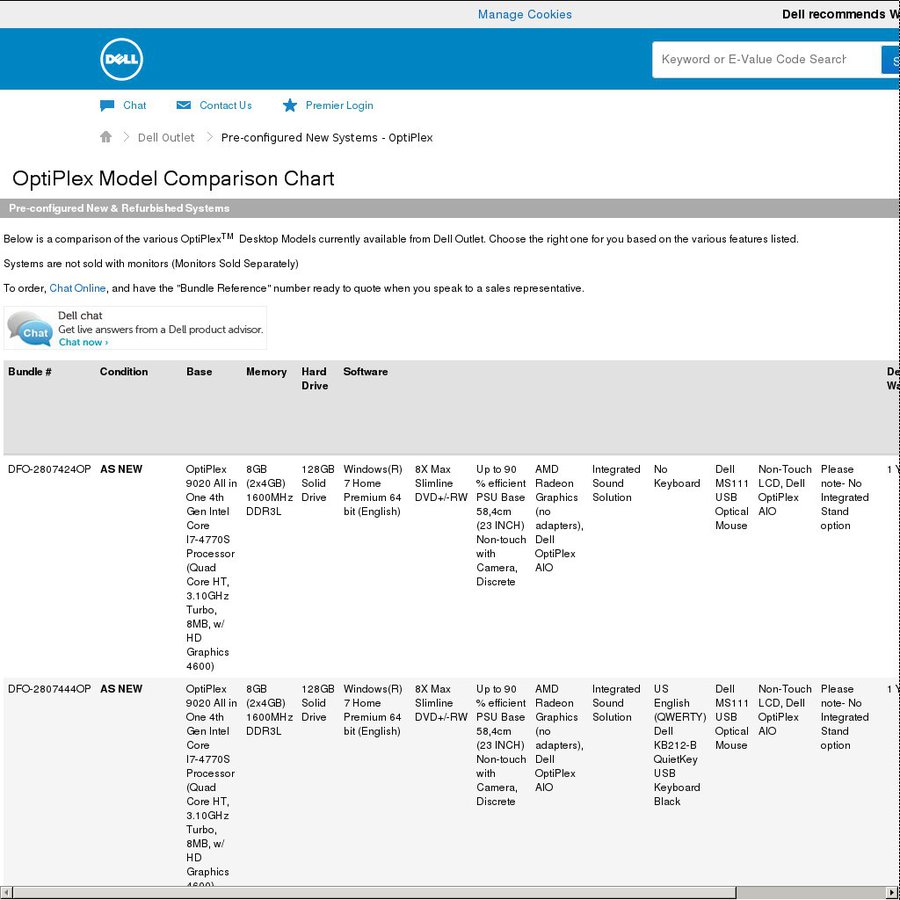Open the Chat link in header
The height and width of the screenshot is (900, 900).
[x=135, y=106]
